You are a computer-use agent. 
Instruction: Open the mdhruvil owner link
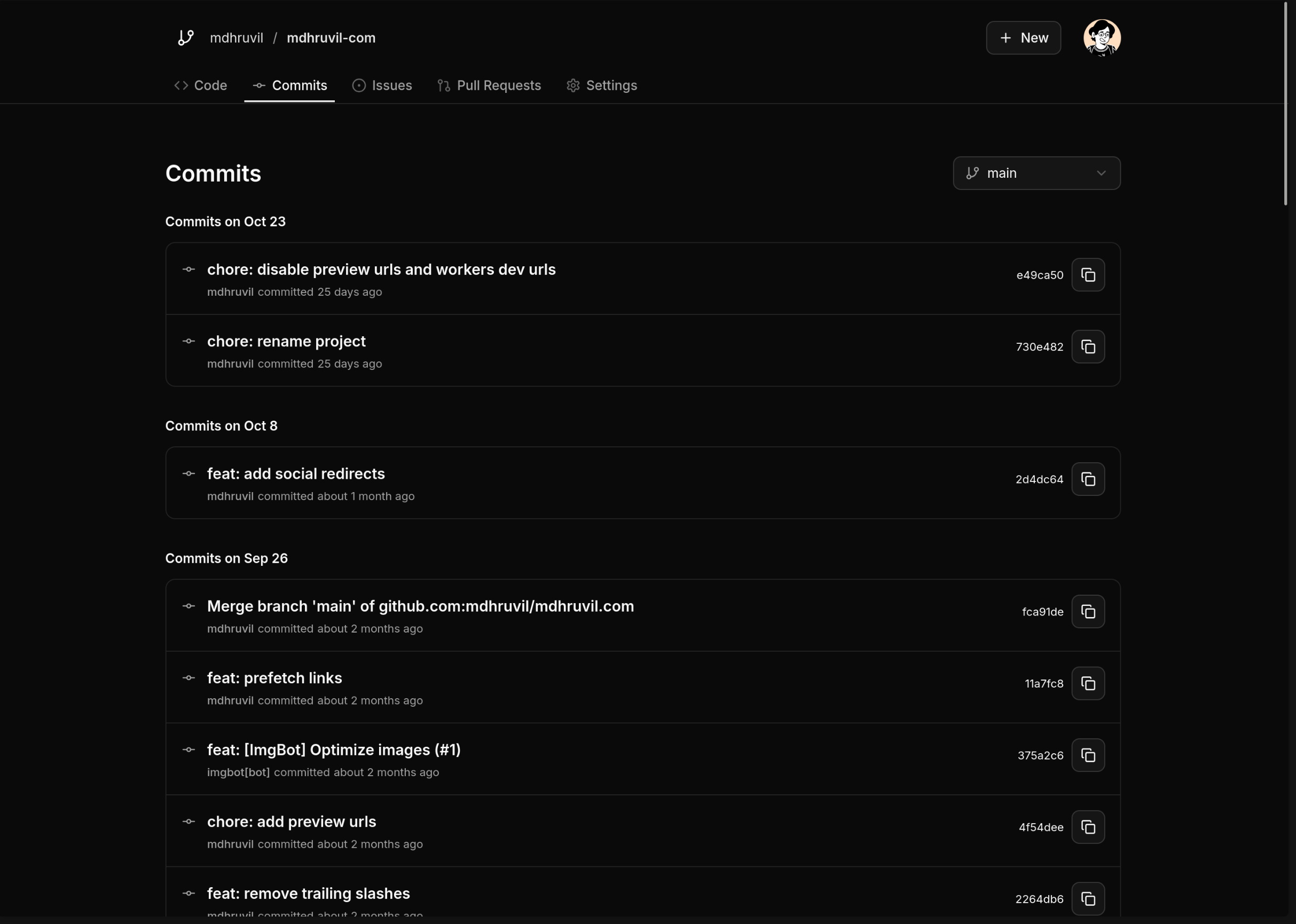pos(236,37)
